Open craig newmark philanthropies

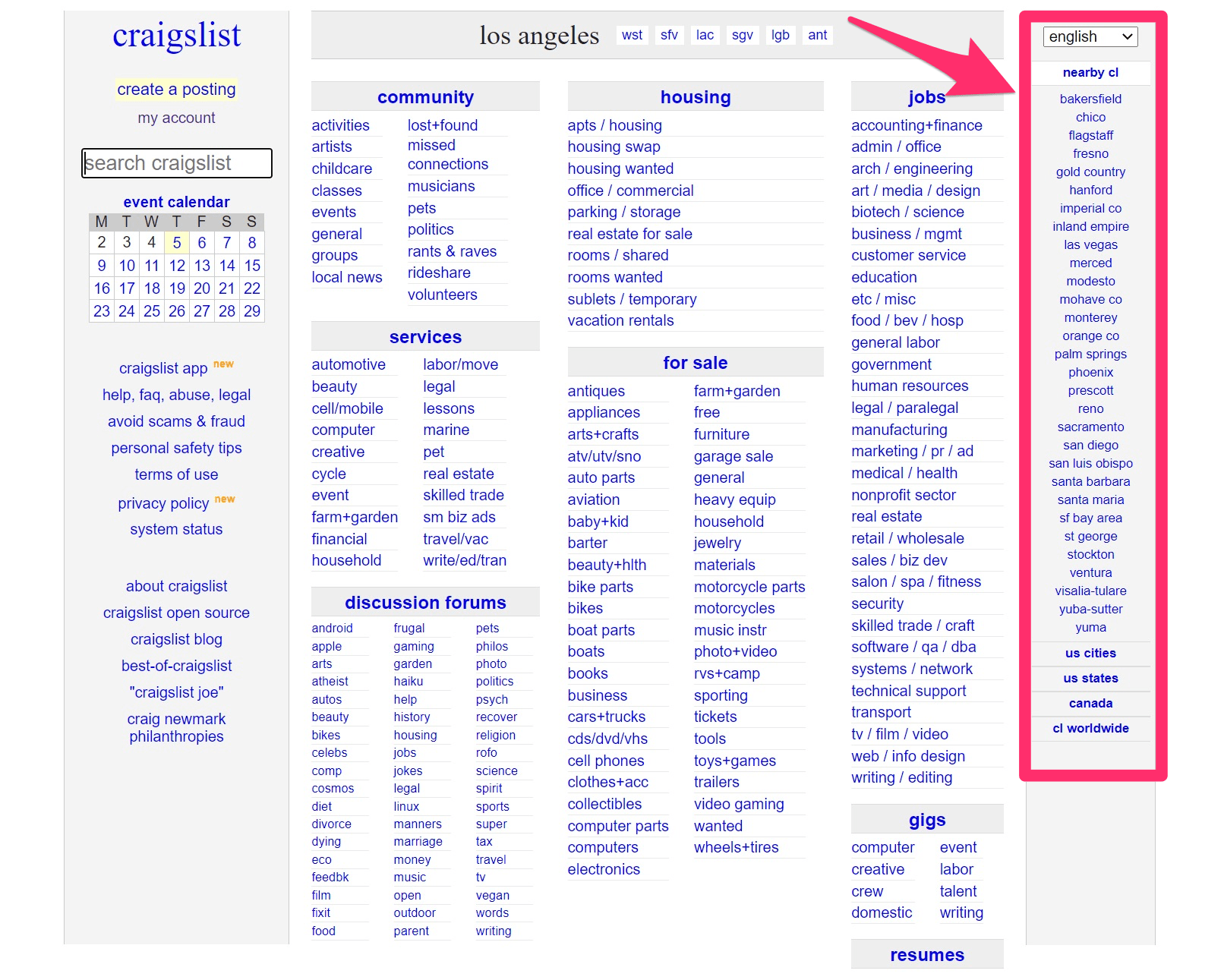tap(176, 727)
